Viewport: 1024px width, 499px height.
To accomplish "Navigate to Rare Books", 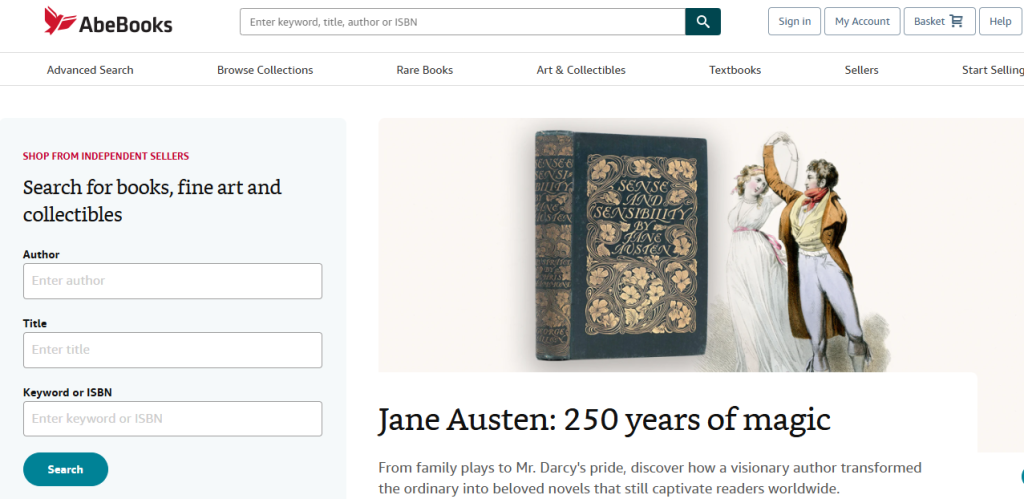I will coord(424,70).
